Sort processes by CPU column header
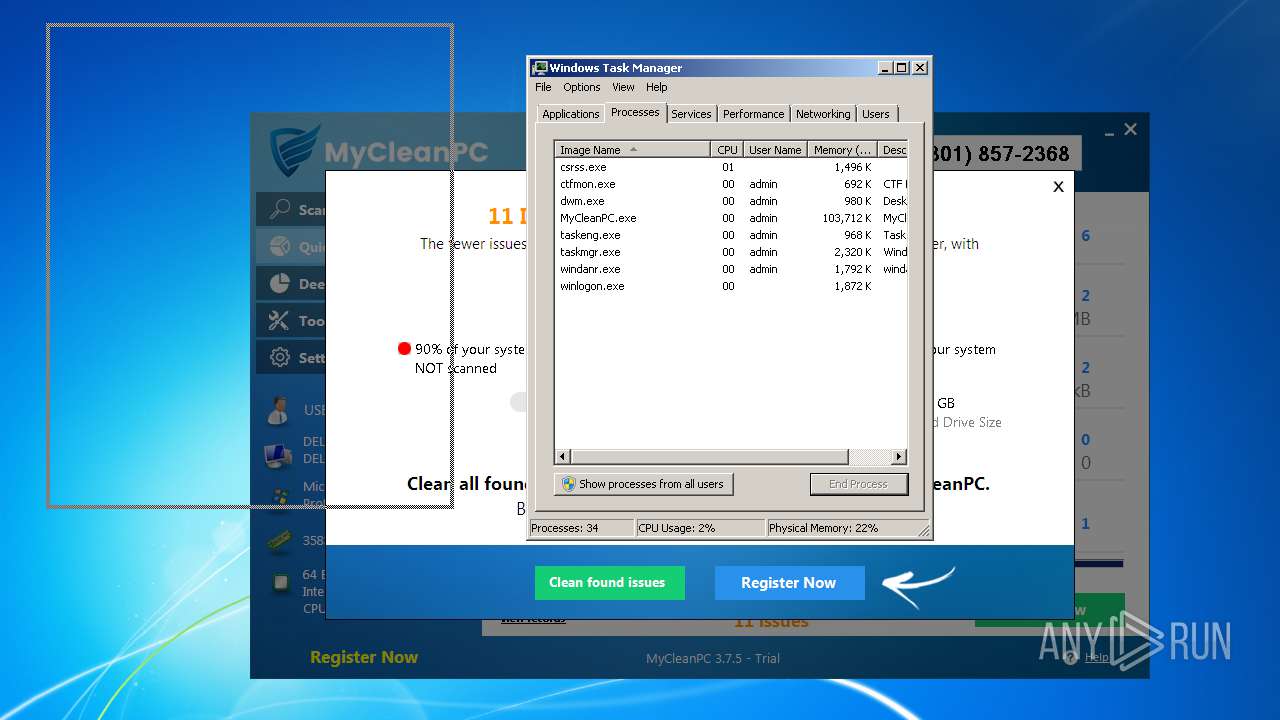 (x=727, y=150)
